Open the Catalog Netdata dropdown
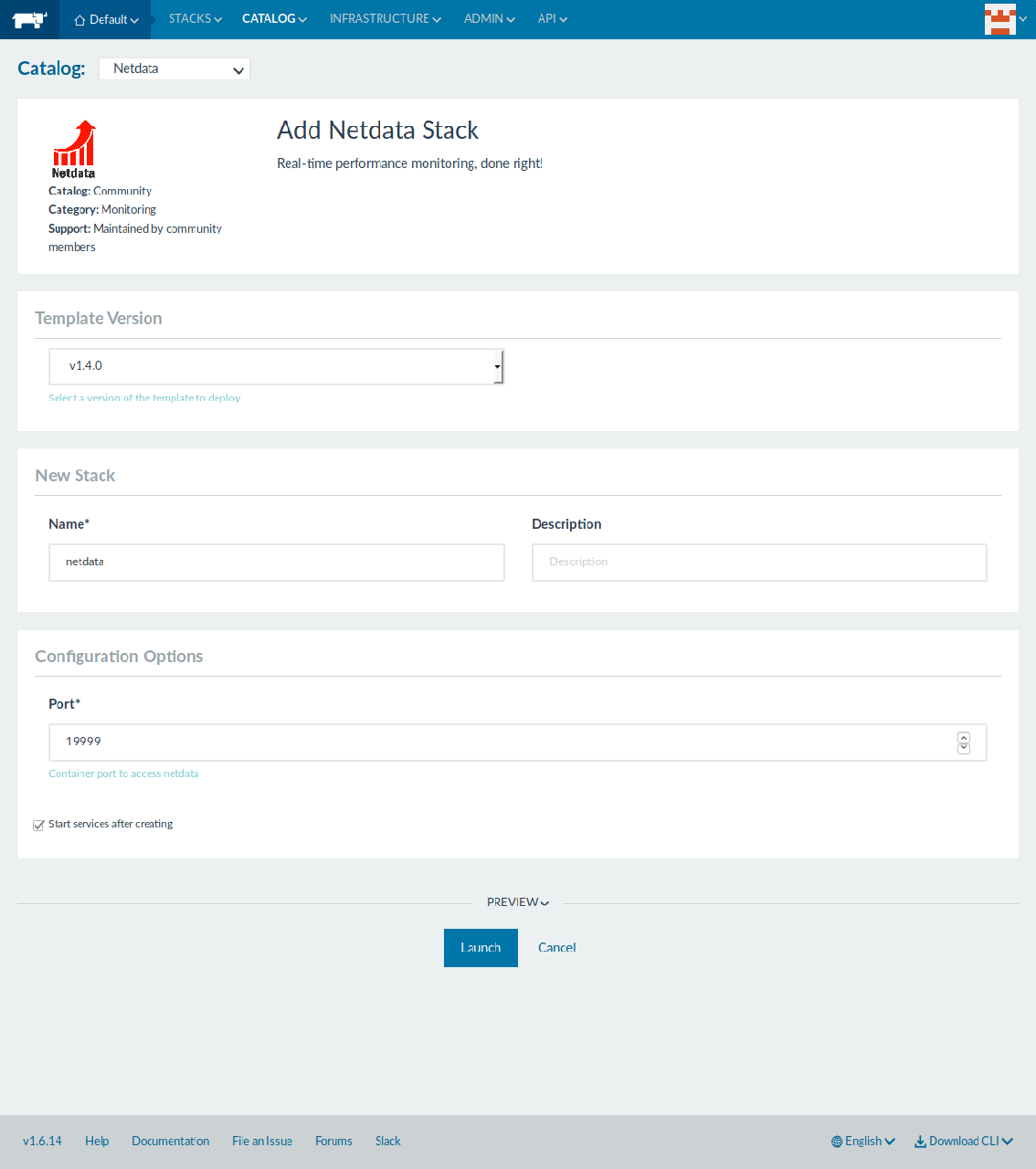Image resolution: width=1036 pixels, height=1169 pixels. click(x=174, y=68)
